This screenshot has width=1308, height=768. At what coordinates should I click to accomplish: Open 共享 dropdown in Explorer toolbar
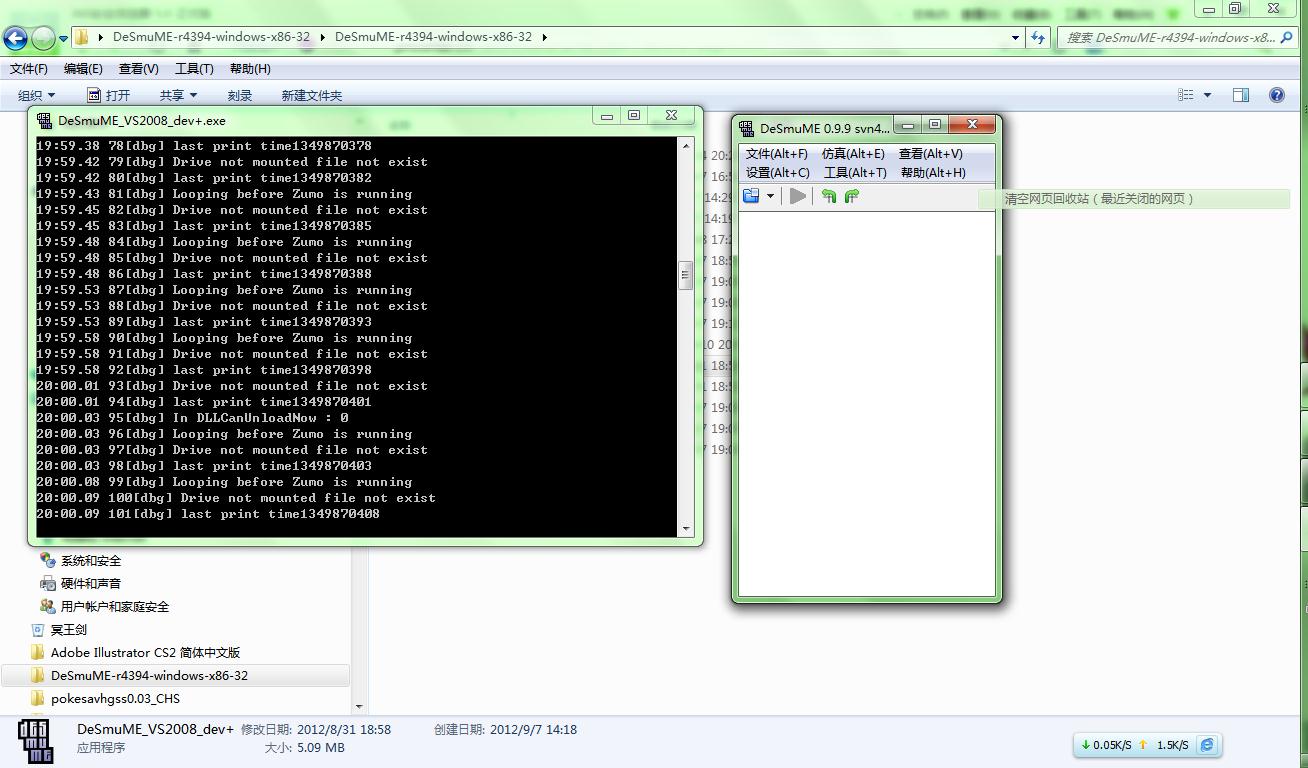(178, 95)
